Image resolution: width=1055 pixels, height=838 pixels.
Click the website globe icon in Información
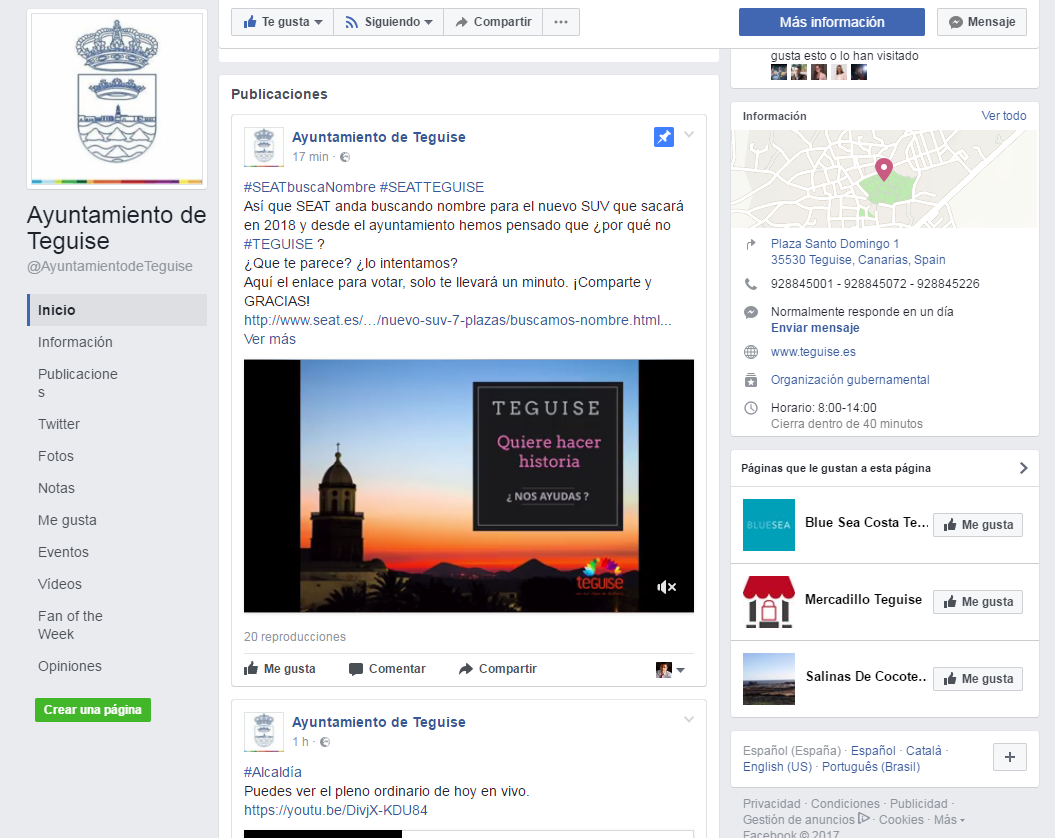pos(751,352)
